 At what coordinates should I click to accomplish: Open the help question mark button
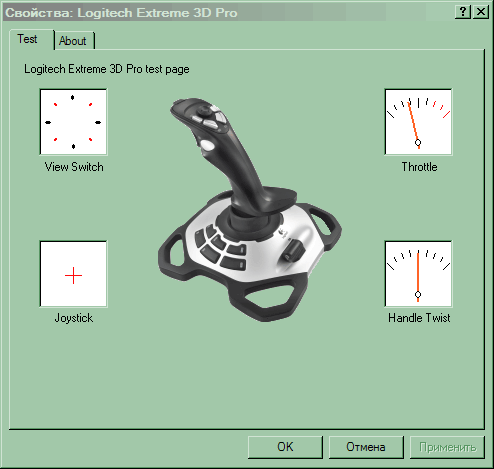463,12
